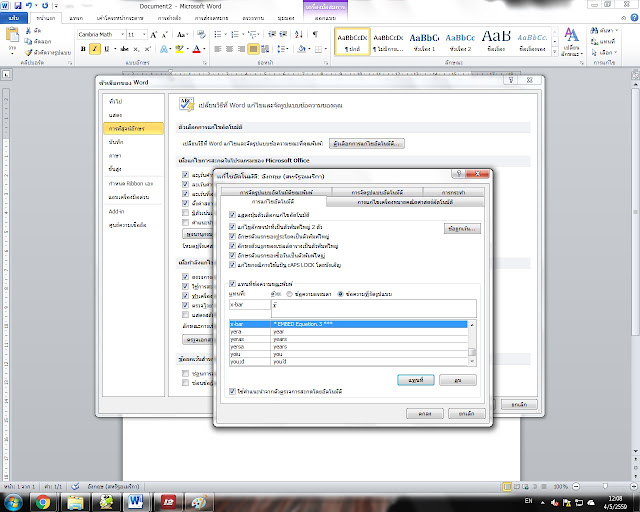
Task: Open Paint from the Windows taskbar
Action: pyautogui.click(x=199, y=502)
